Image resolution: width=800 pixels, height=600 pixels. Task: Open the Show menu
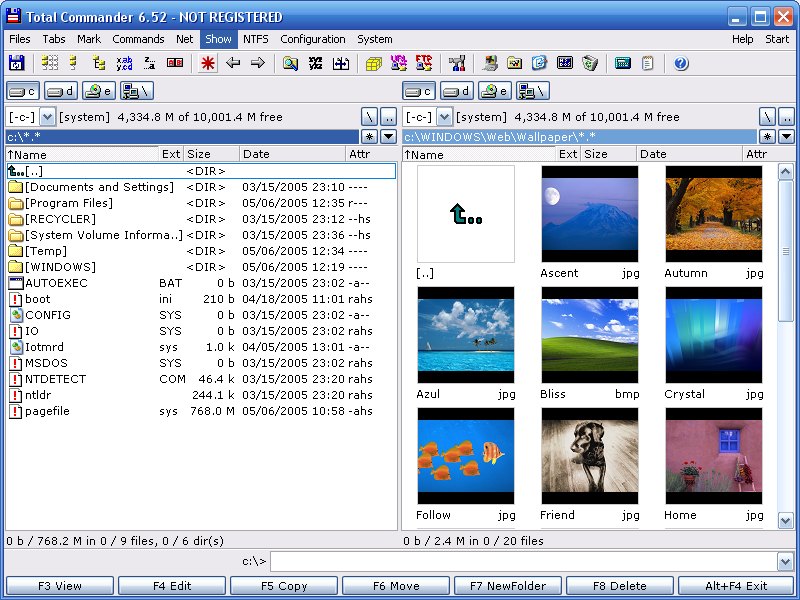pyautogui.click(x=218, y=39)
